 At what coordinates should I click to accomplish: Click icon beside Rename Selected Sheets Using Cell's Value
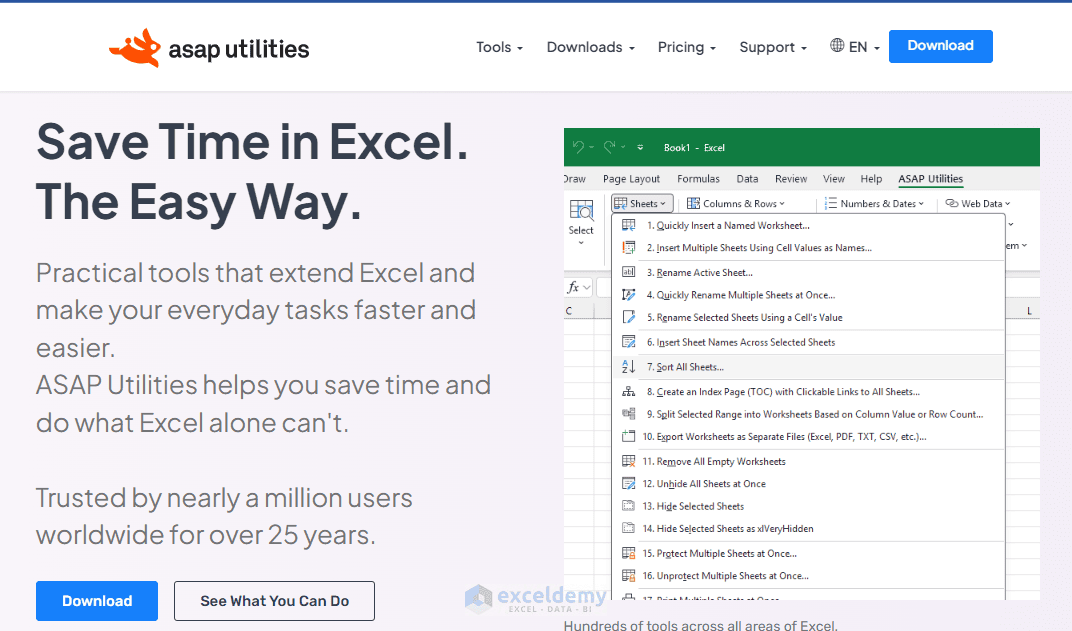(x=628, y=317)
